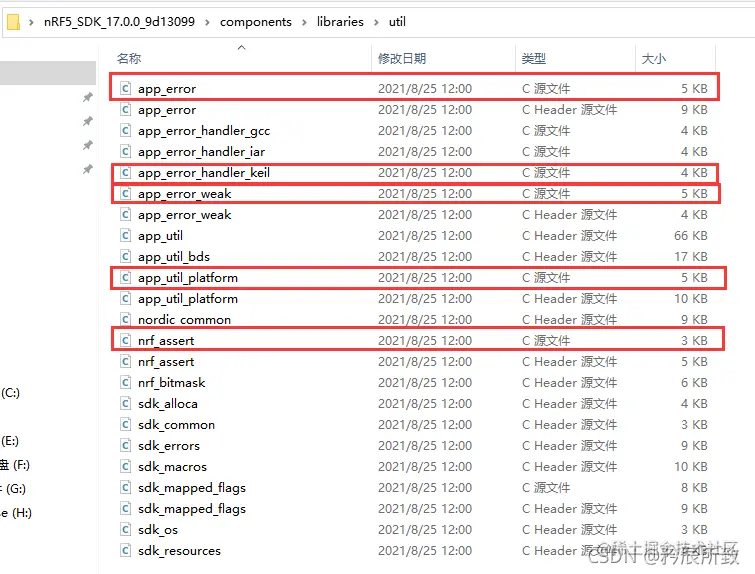
Task: Click the second pin icon in quick access
Action: coord(88,121)
